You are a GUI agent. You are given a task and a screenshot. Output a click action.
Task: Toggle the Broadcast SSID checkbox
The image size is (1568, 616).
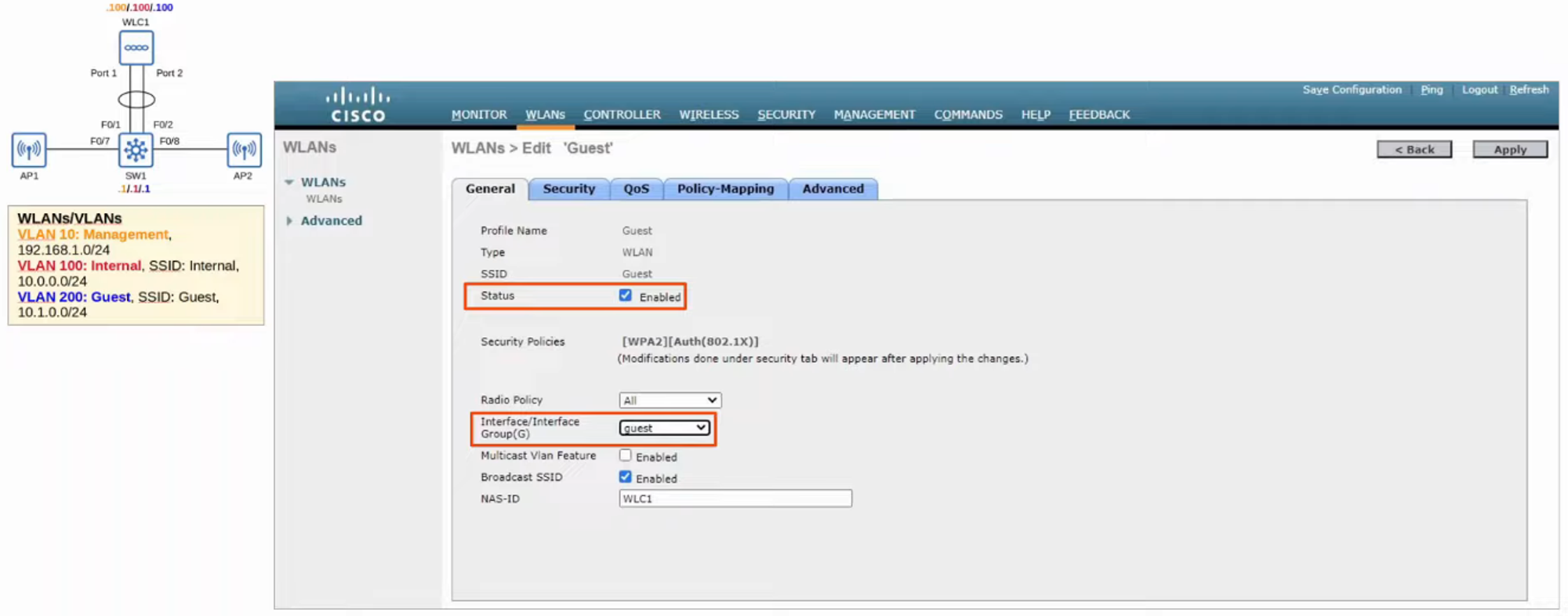pos(626,476)
